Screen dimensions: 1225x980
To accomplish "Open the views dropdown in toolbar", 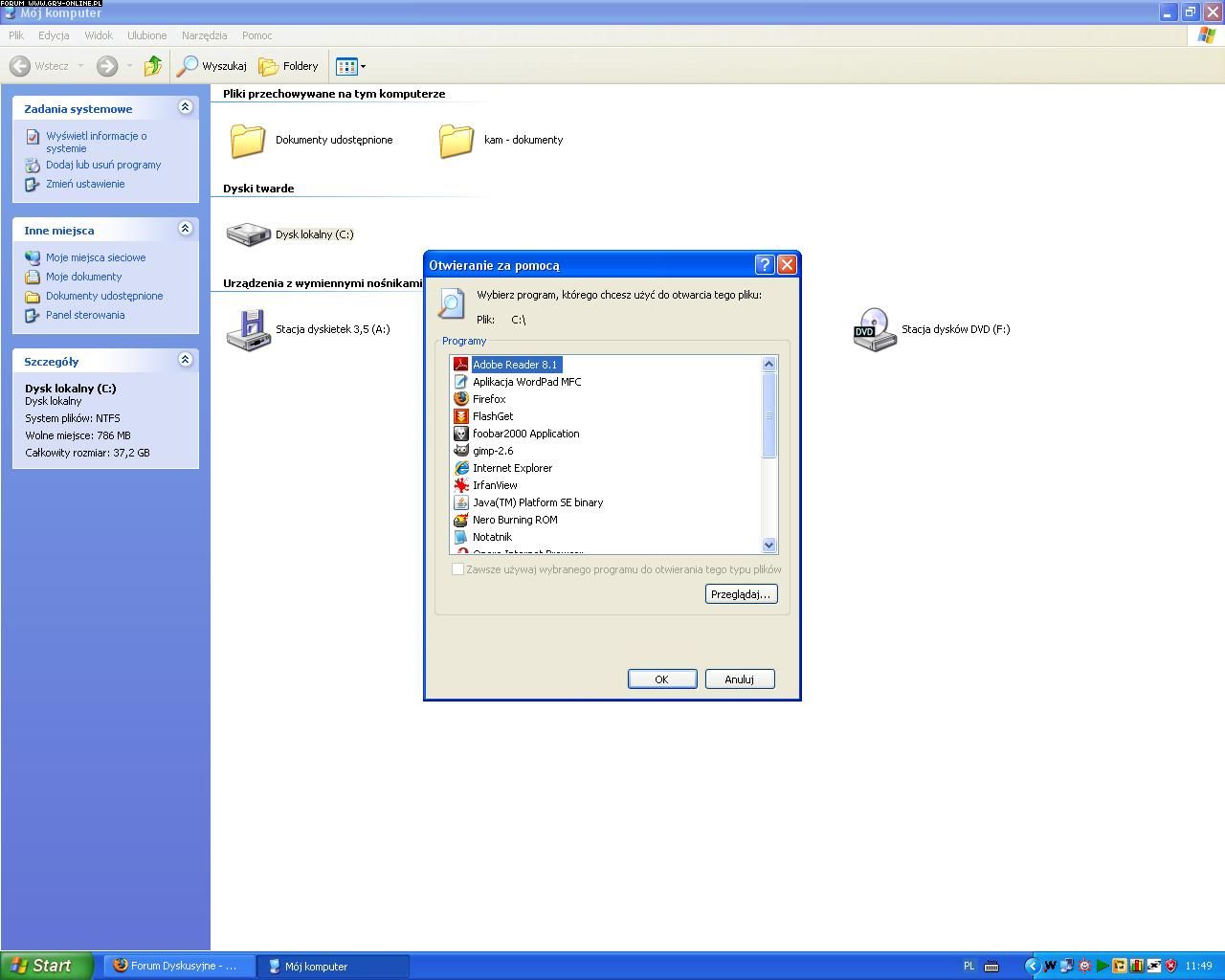I will point(351,66).
